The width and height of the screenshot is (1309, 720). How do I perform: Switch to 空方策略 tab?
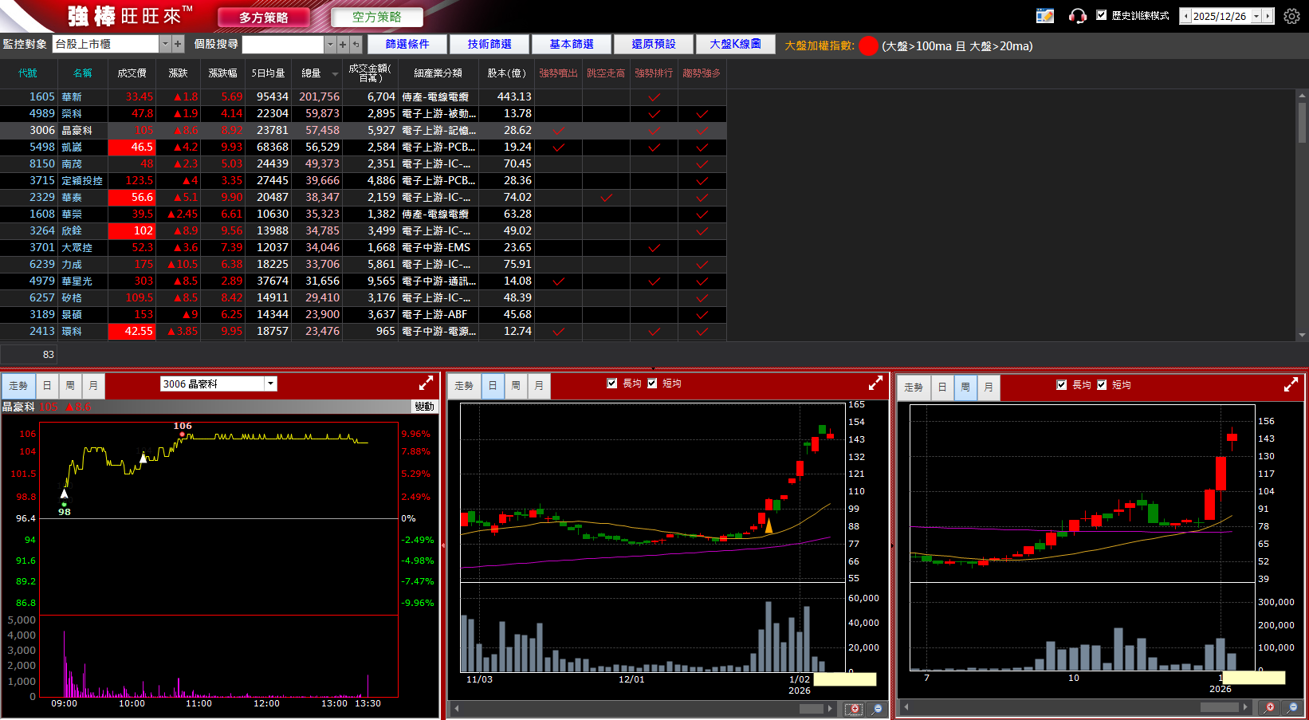377,17
